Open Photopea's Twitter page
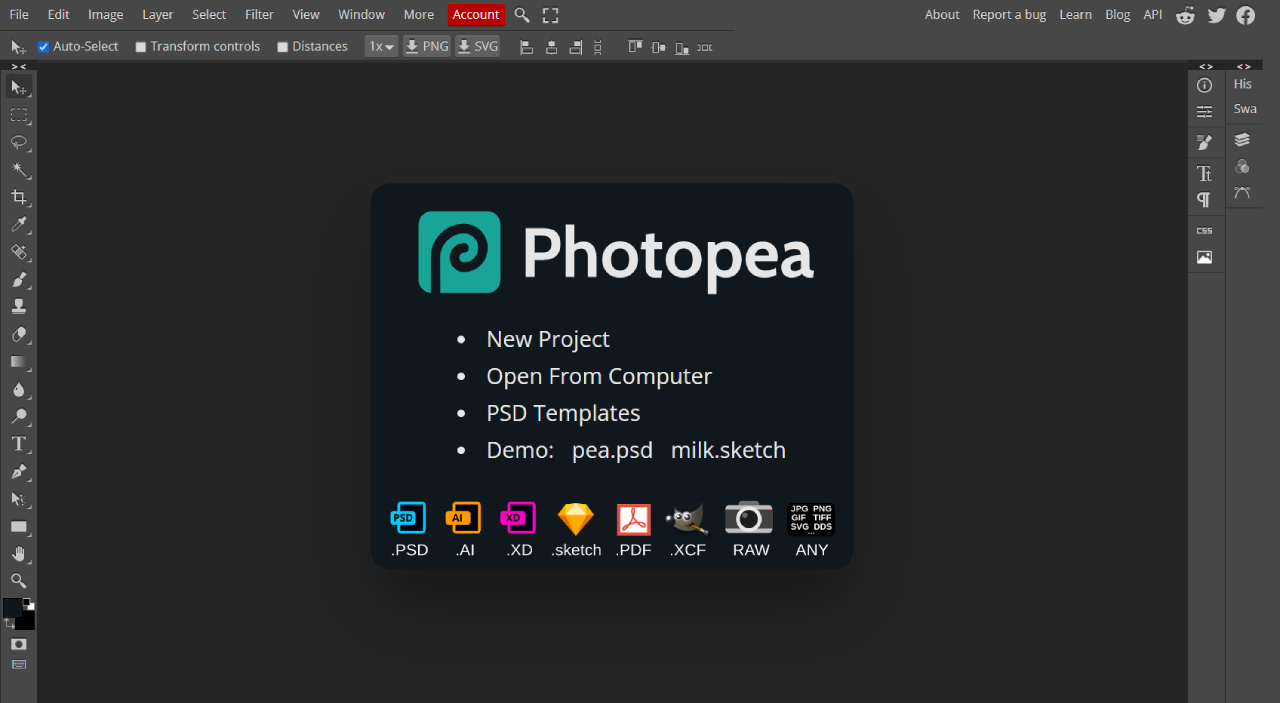The height and width of the screenshot is (703, 1280). point(1216,15)
